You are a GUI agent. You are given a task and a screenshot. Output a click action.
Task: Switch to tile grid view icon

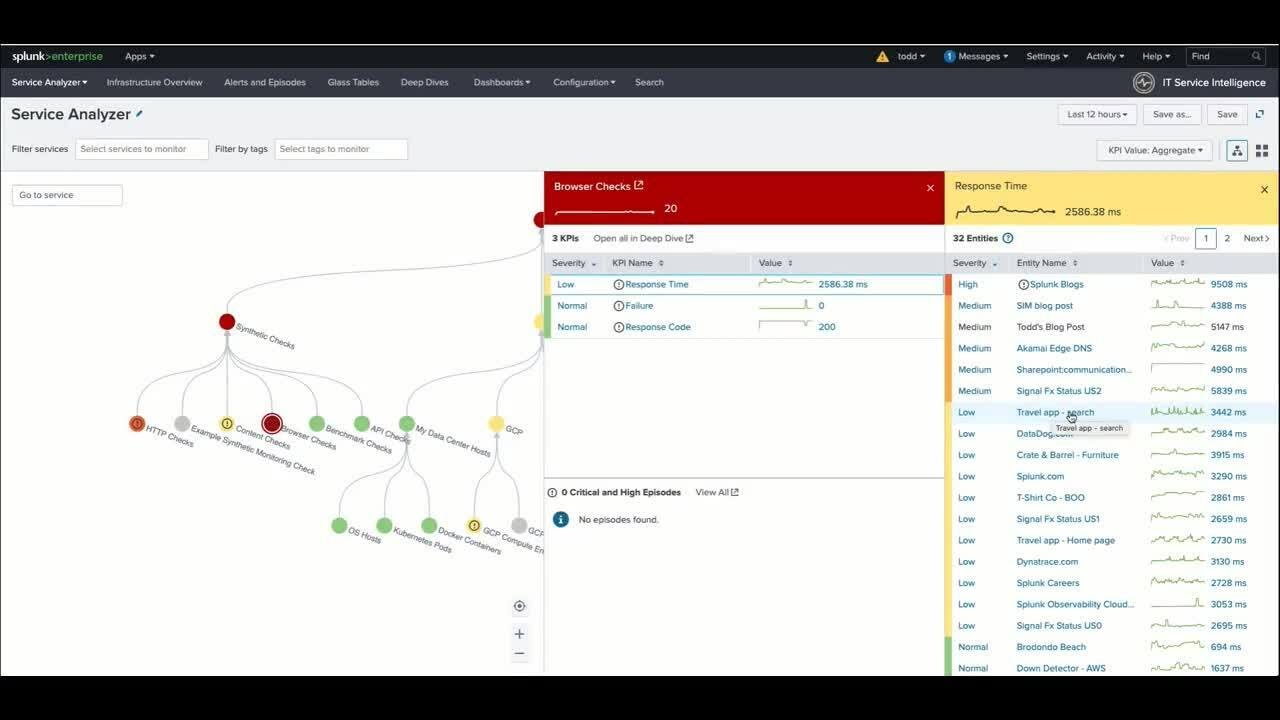point(1262,150)
